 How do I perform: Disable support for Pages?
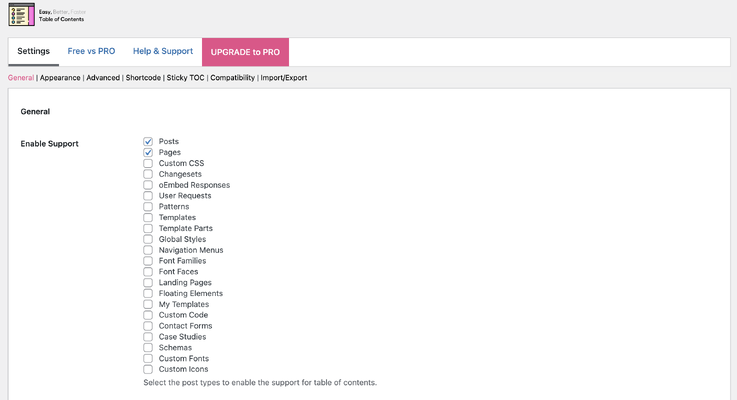pos(148,153)
